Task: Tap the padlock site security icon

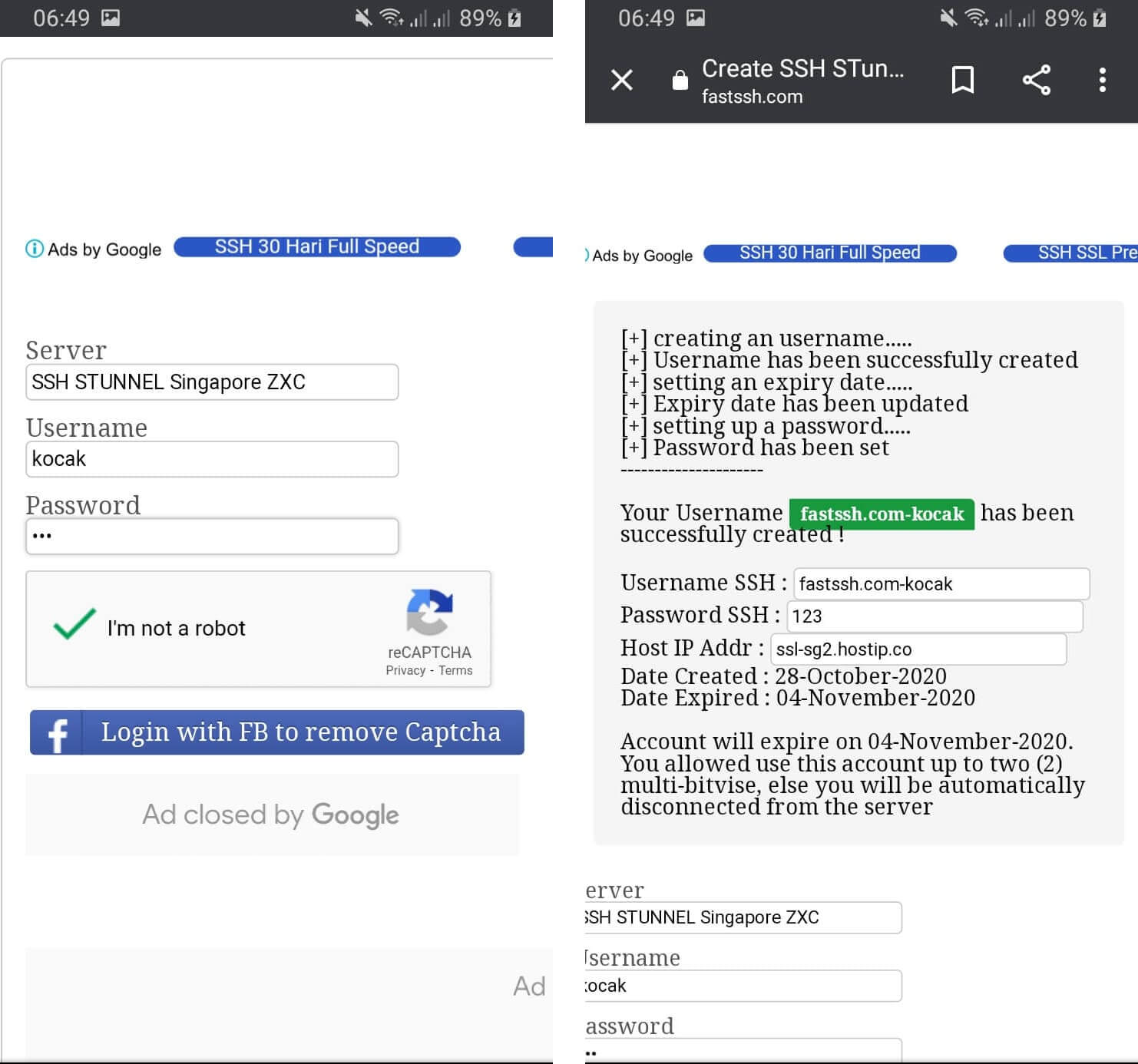Action: pyautogui.click(x=680, y=80)
